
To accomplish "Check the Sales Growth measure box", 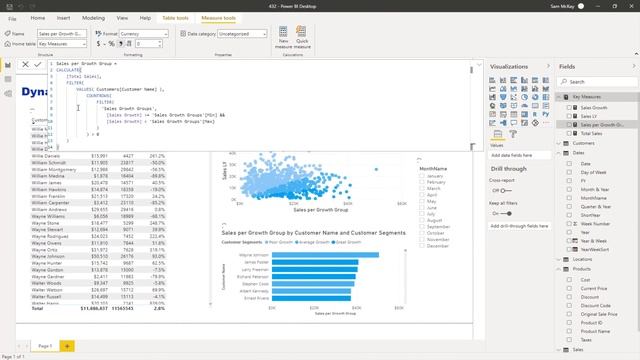I will (569, 108).
